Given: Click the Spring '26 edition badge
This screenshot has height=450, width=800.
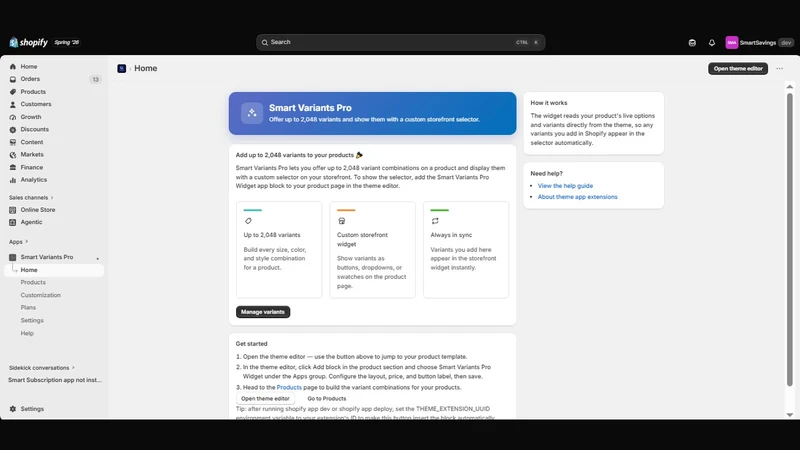Looking at the screenshot, I should [x=67, y=42].
